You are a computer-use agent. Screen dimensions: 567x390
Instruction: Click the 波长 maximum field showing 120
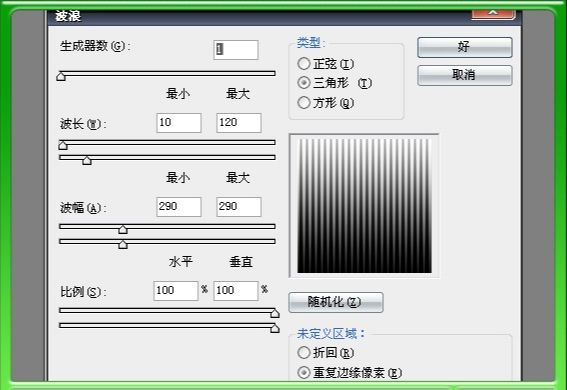[239, 123]
